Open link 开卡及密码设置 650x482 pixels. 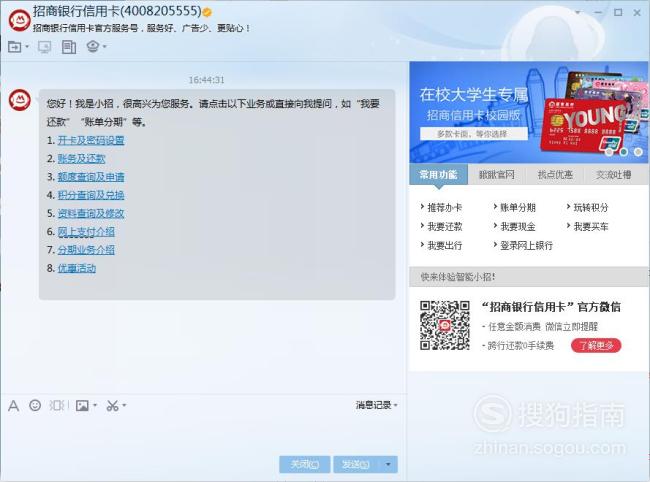[91, 140]
